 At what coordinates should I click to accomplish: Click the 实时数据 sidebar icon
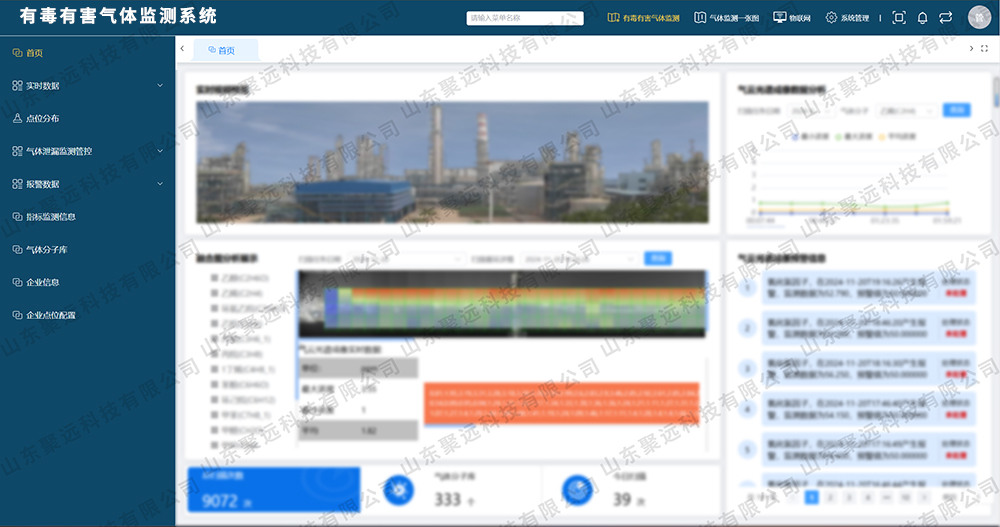point(17,85)
